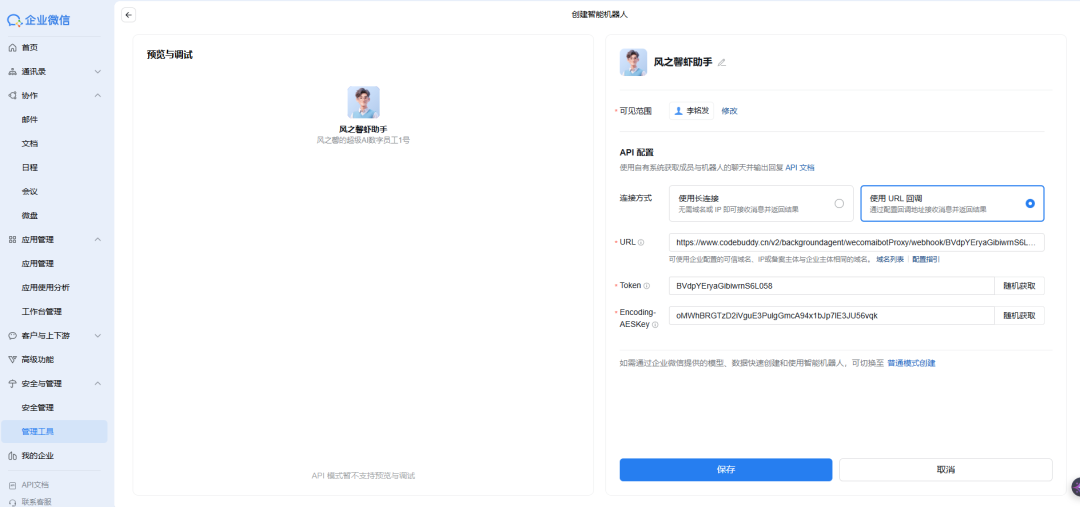Click the 客户与上下游 chat icon
1080x507 pixels.
tap(12, 335)
